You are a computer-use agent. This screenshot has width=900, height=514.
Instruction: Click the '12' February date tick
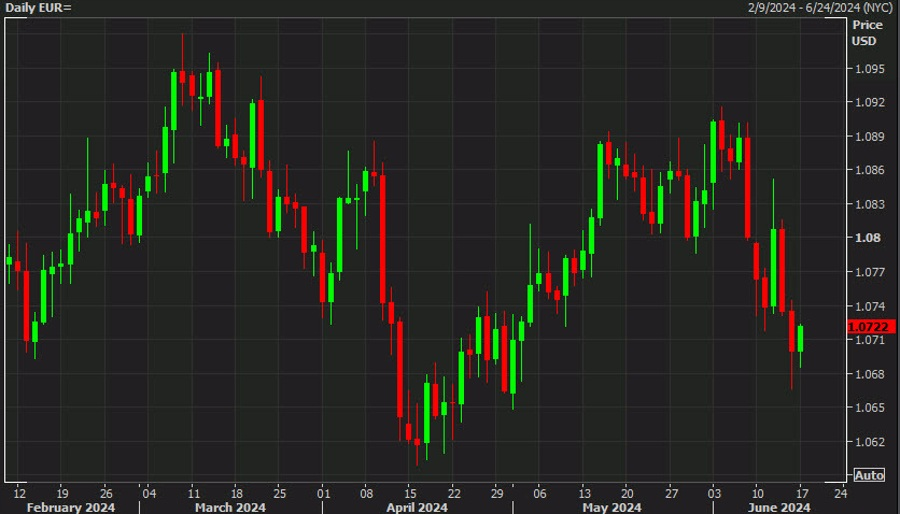pyautogui.click(x=20, y=493)
